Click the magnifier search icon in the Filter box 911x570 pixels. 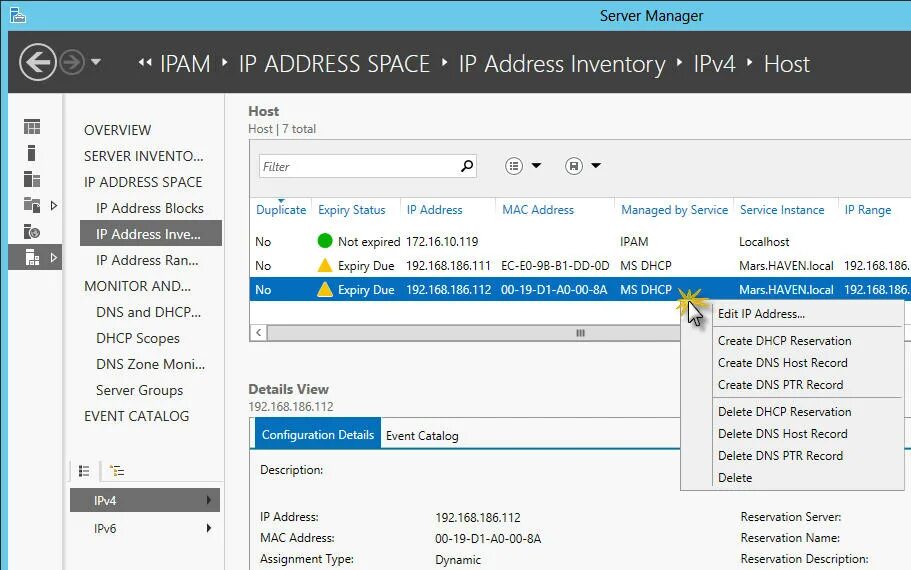point(467,166)
